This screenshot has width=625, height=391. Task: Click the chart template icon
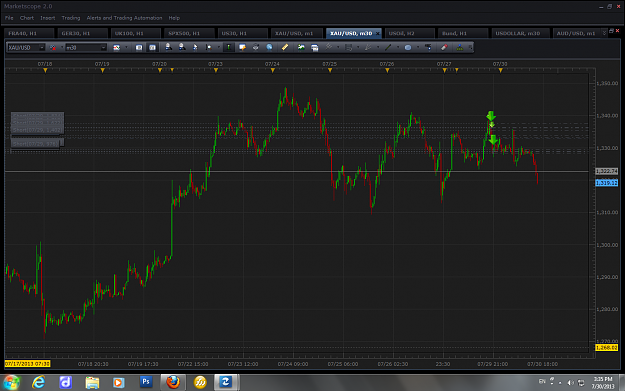[x=348, y=47]
